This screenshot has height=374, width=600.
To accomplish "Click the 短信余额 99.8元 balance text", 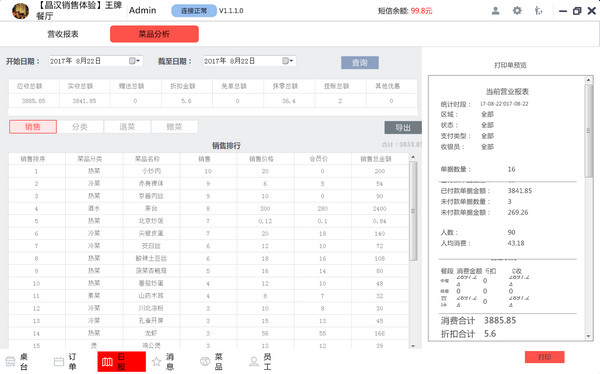I will pyautogui.click(x=405, y=11).
